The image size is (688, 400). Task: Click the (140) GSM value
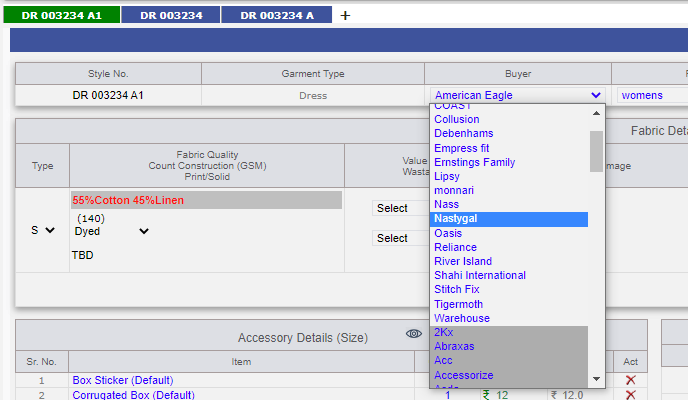[91, 218]
